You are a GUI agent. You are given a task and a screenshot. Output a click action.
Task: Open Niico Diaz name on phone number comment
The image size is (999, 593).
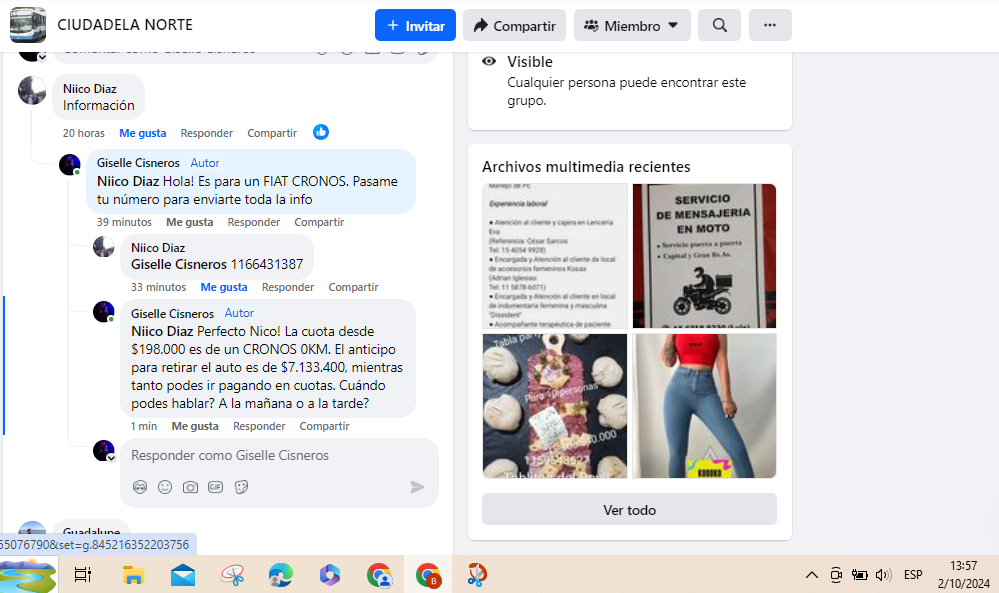coord(158,248)
